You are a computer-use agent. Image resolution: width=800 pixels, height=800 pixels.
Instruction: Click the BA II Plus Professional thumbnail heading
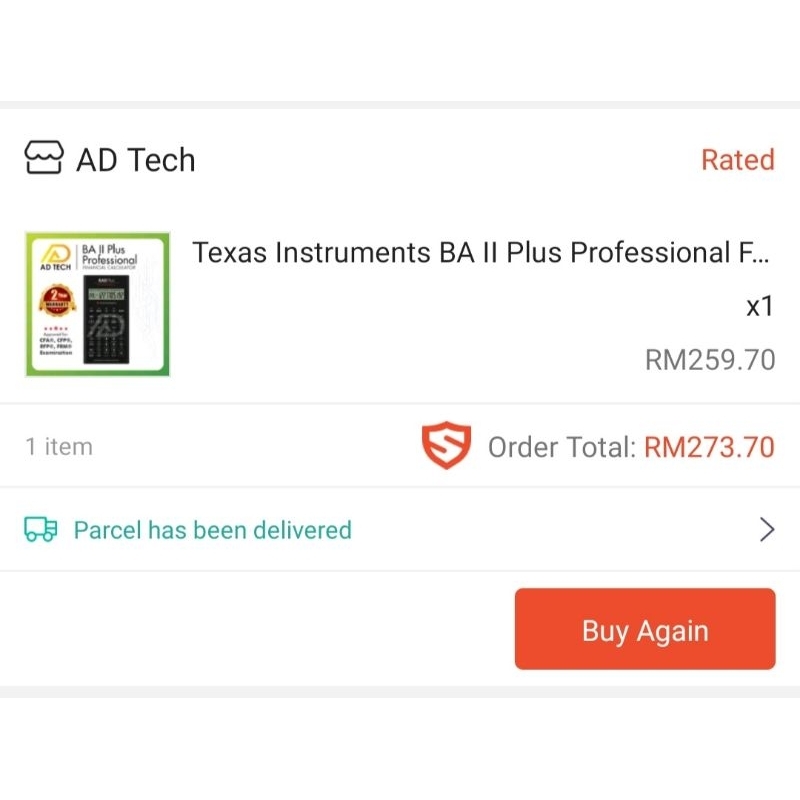coord(108,255)
